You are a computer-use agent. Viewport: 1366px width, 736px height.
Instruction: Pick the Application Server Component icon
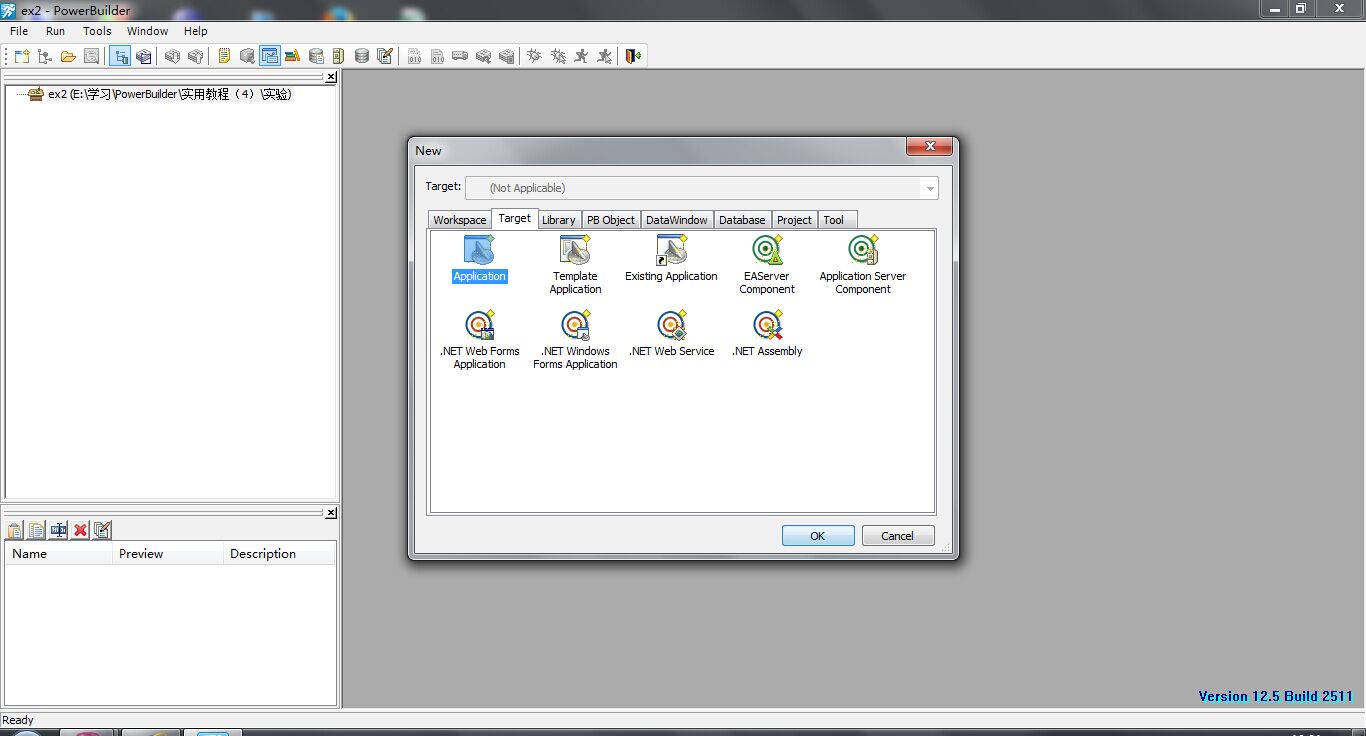863,264
